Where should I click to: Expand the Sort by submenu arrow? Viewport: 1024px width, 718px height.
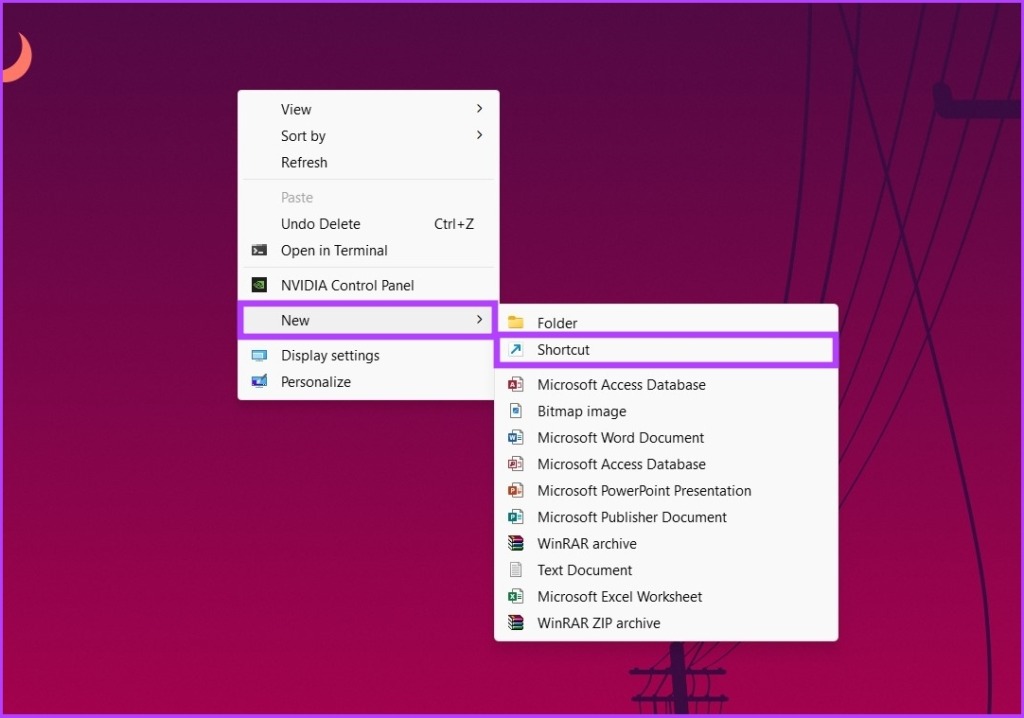click(479, 135)
